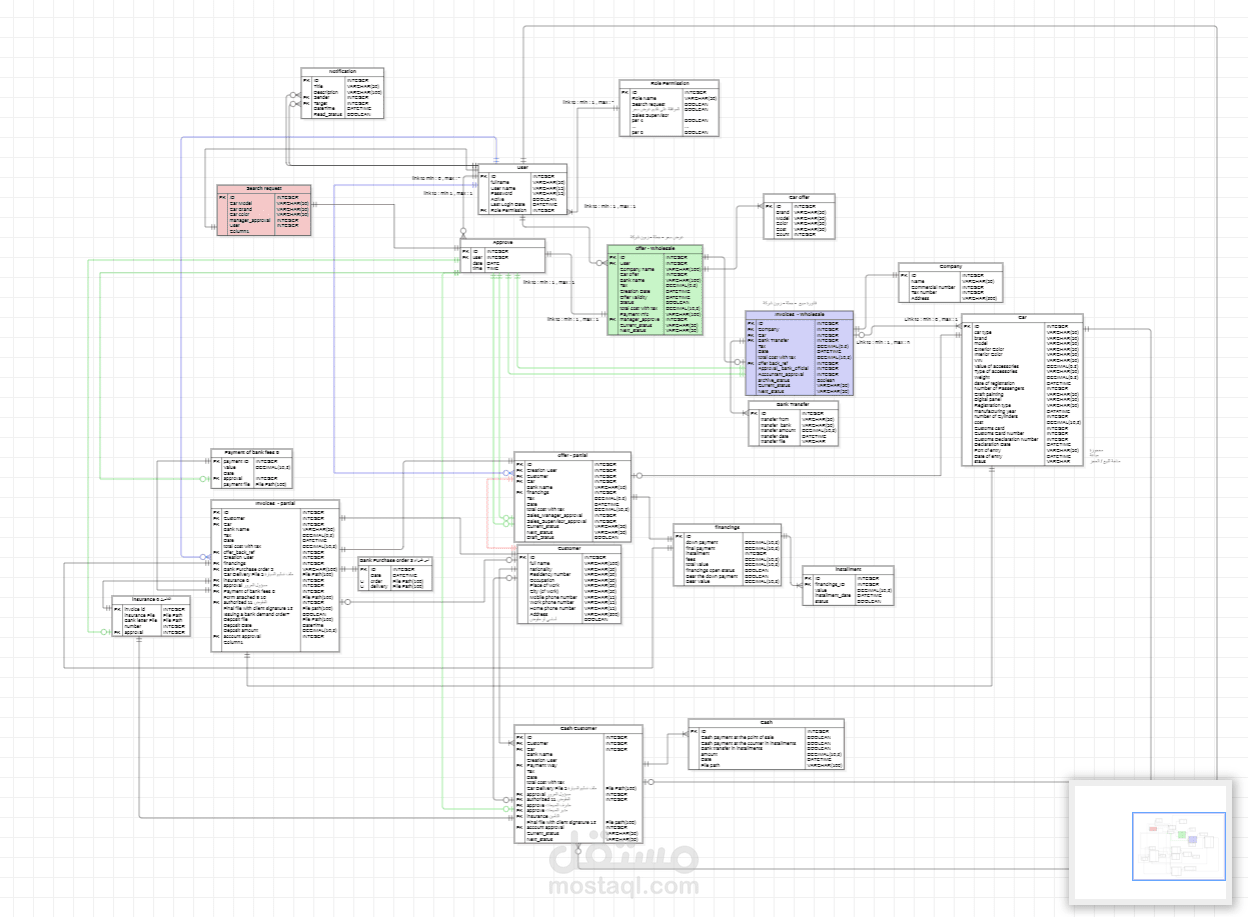Click model row in Car offer table
The height and width of the screenshot is (917, 1248).
(799, 217)
